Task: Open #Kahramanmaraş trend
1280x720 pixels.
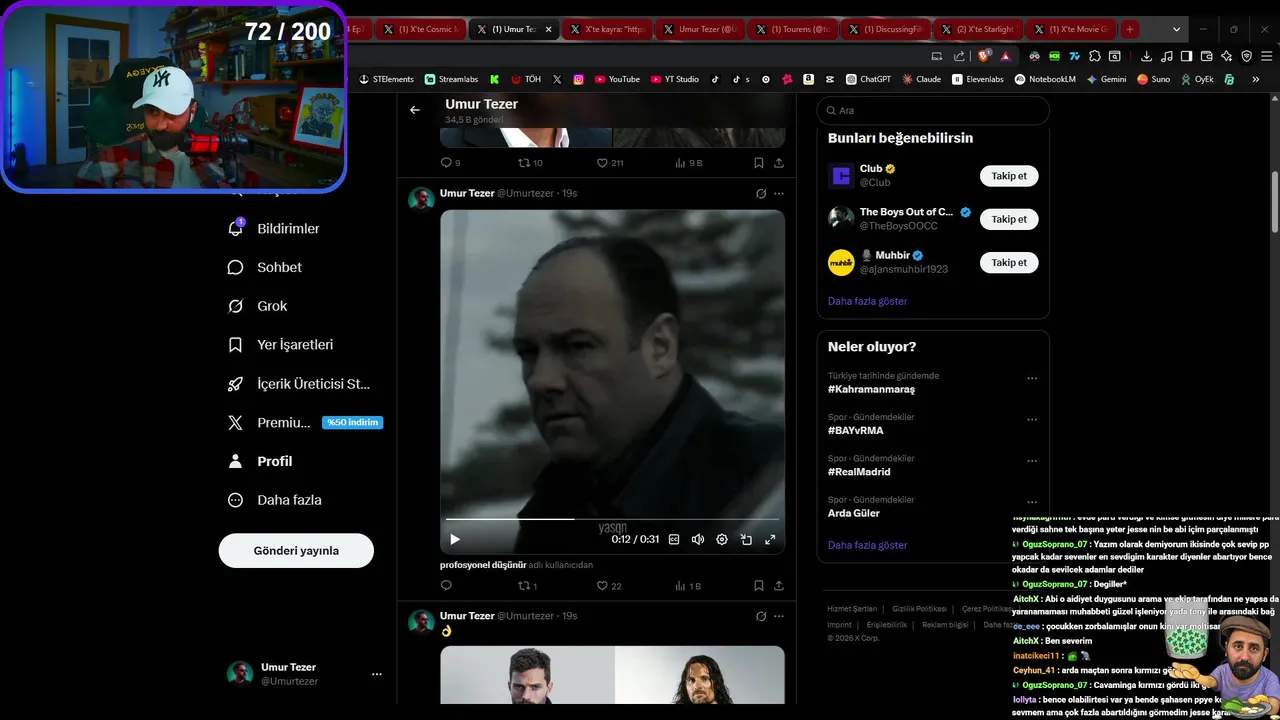Action: coord(871,389)
